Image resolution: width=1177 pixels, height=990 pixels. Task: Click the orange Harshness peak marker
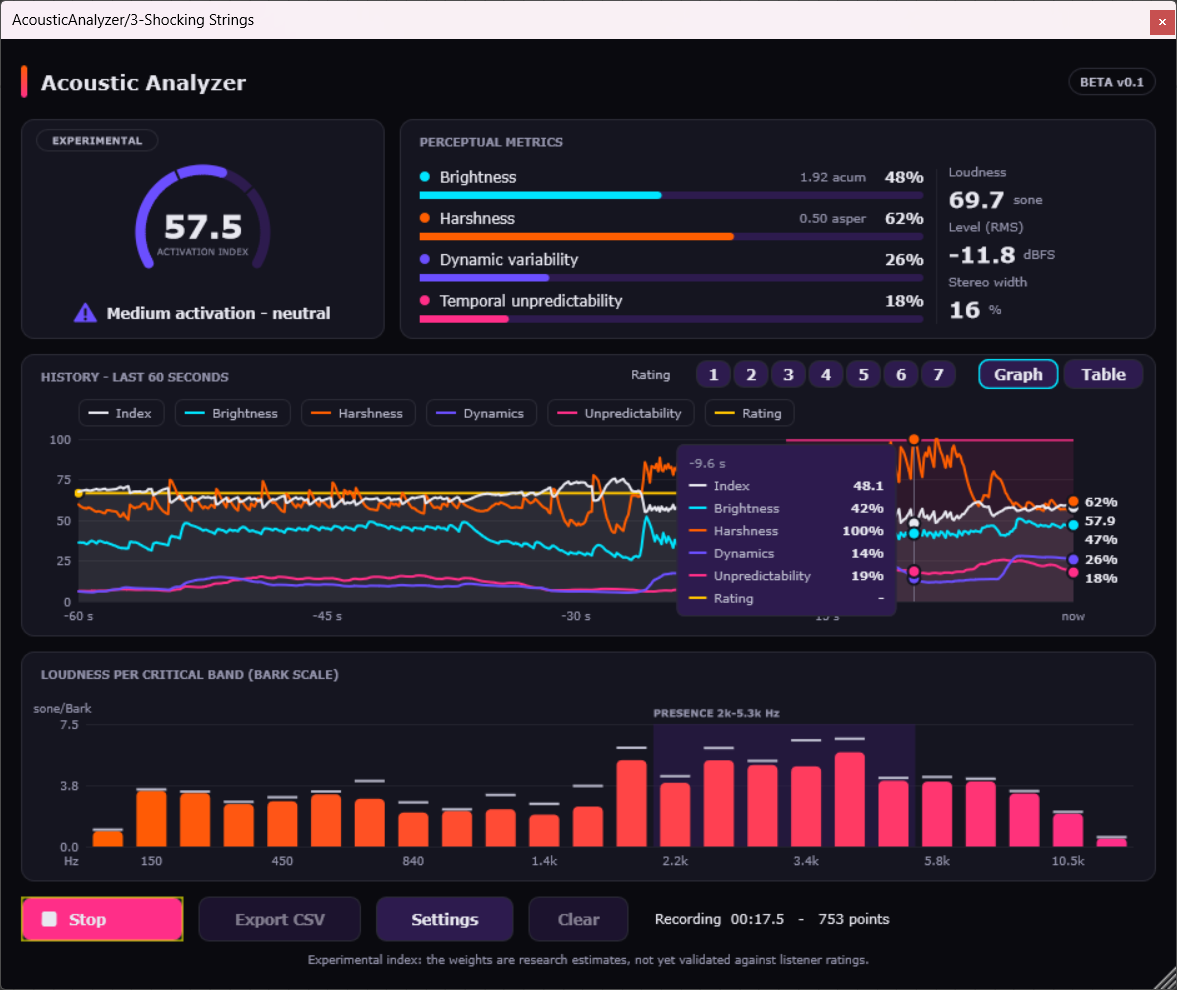[x=914, y=439]
